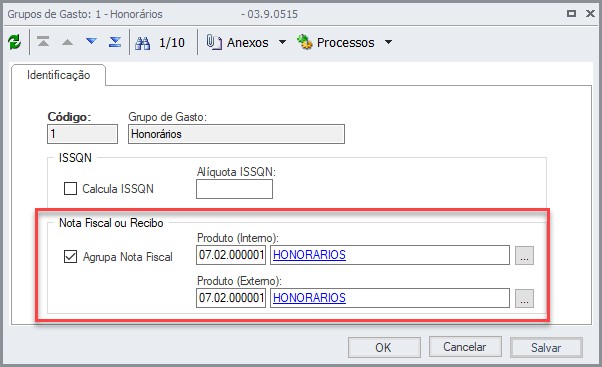
Task: Select the Identificação tab
Action: click(58, 75)
